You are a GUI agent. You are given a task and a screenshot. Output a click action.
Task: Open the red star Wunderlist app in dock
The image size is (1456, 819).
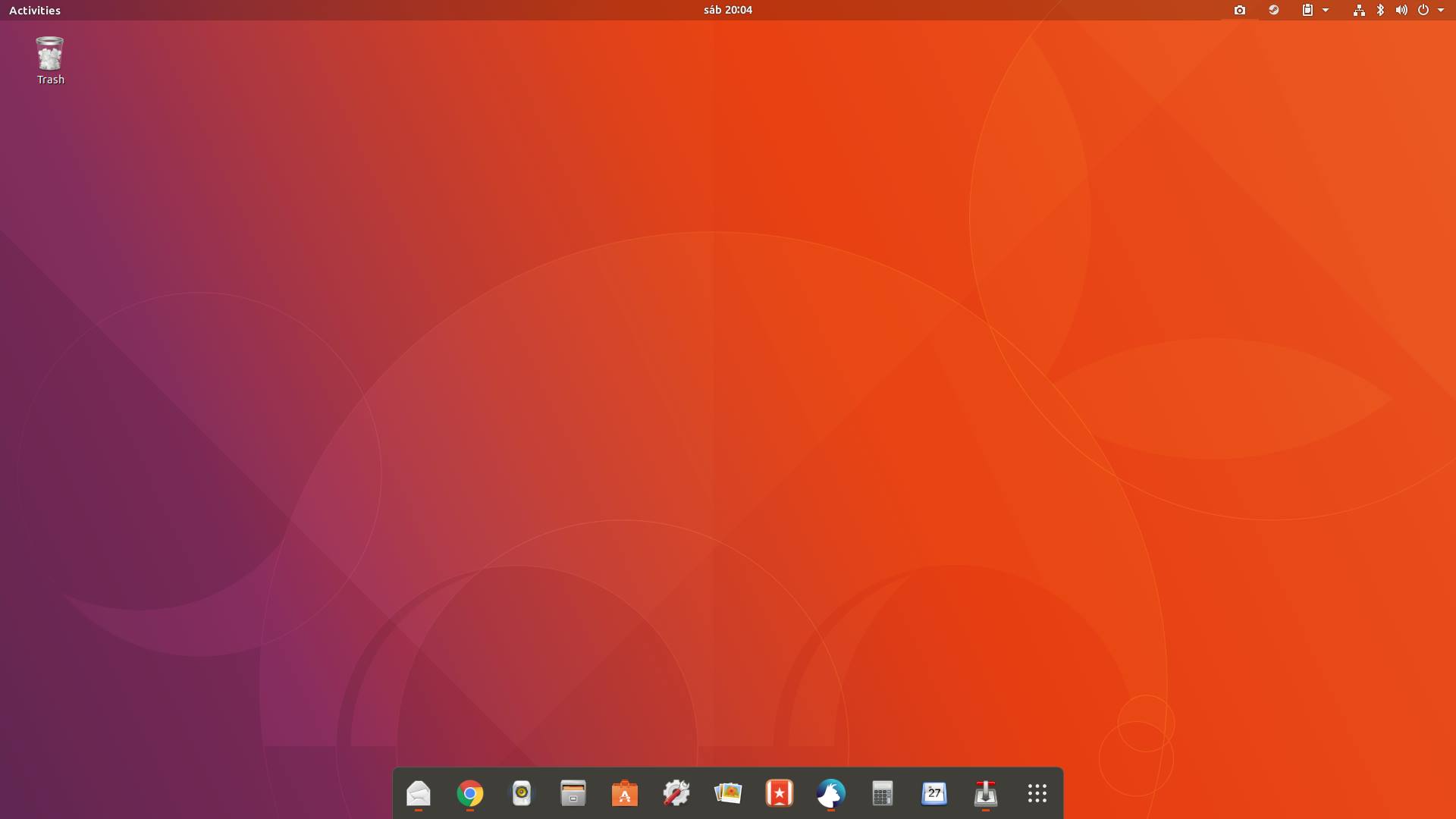click(x=780, y=793)
